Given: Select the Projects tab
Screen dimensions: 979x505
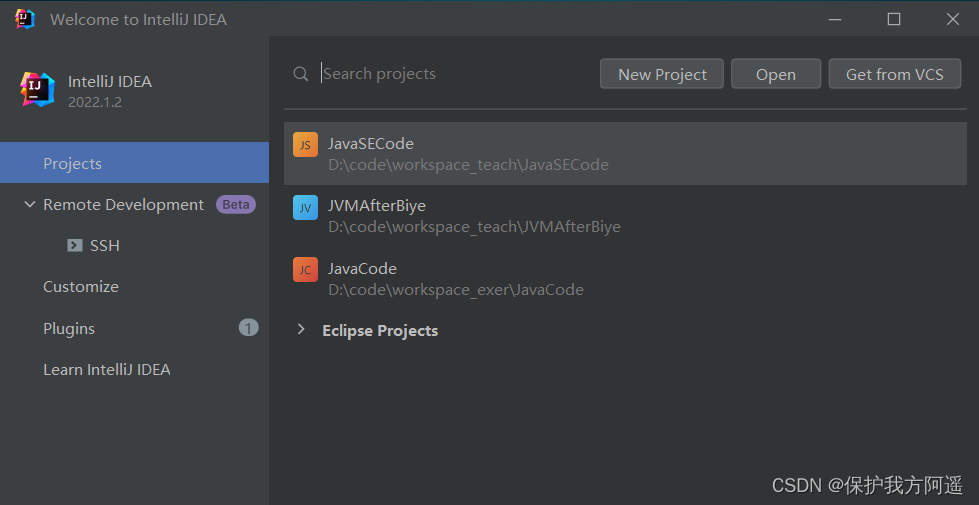Looking at the screenshot, I should click(x=134, y=163).
